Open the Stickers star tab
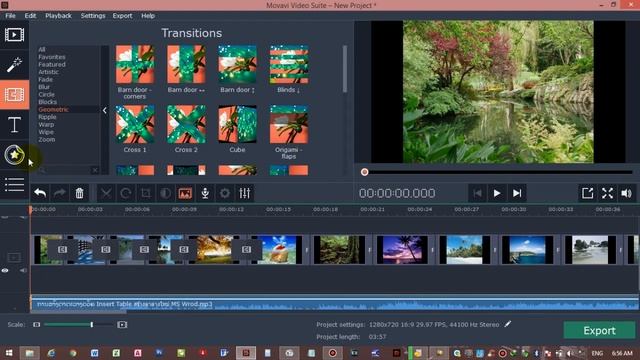 (x=14, y=155)
